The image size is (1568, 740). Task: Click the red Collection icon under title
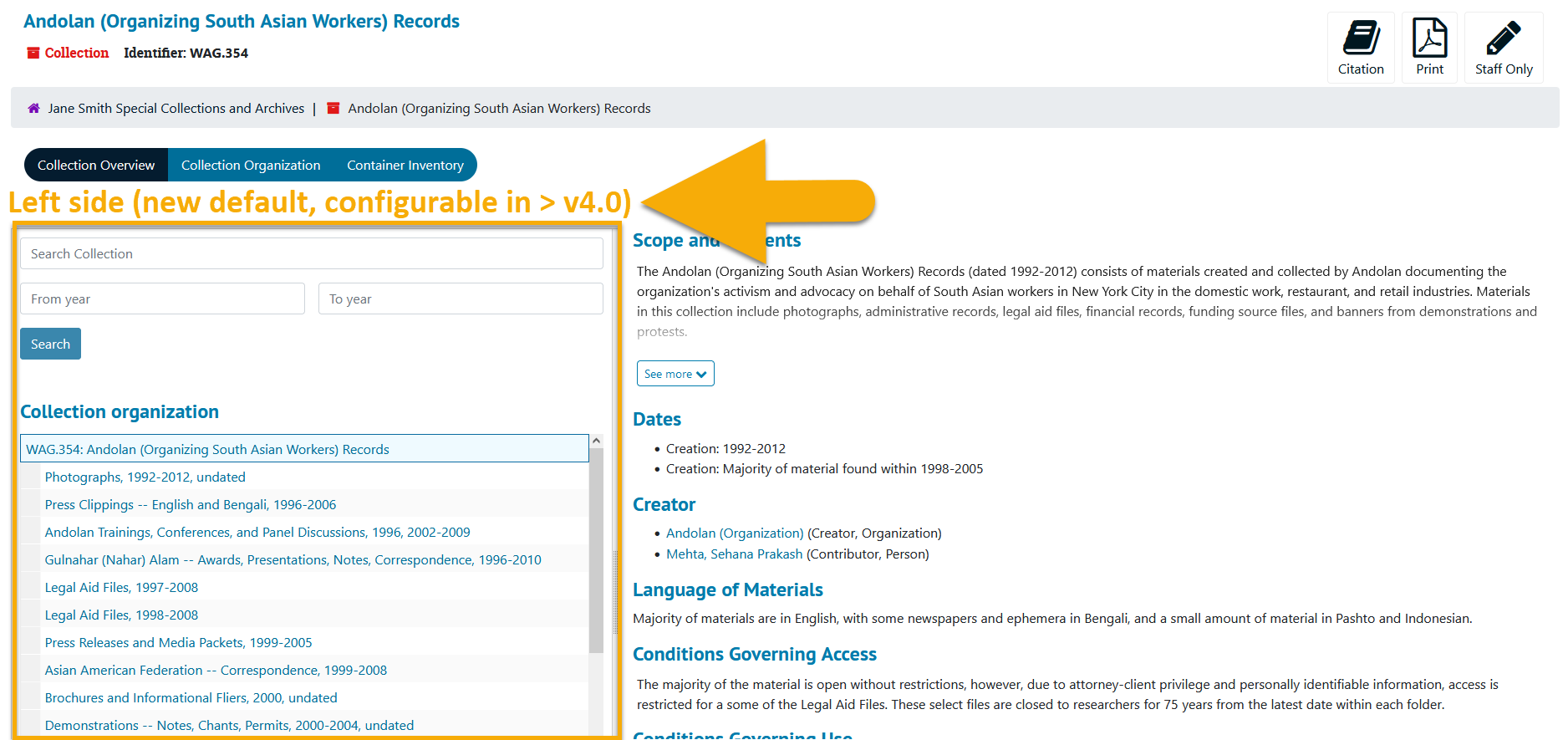click(33, 54)
